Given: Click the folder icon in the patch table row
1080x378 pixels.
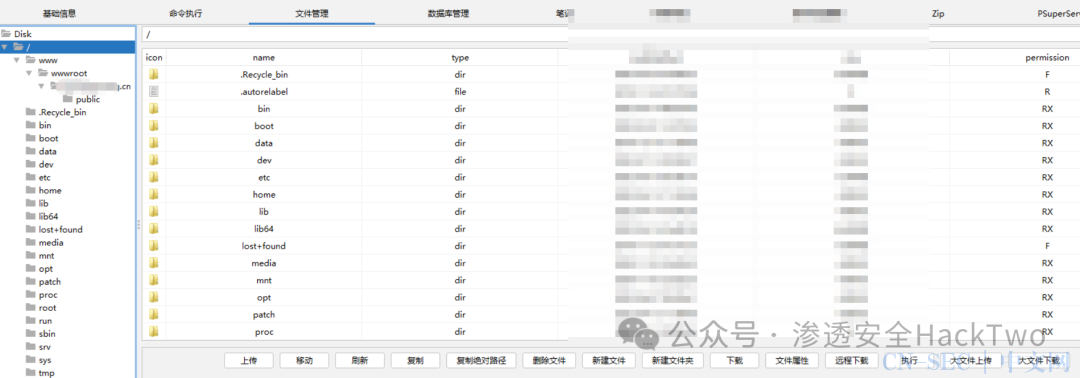Looking at the screenshot, I should point(154,315).
